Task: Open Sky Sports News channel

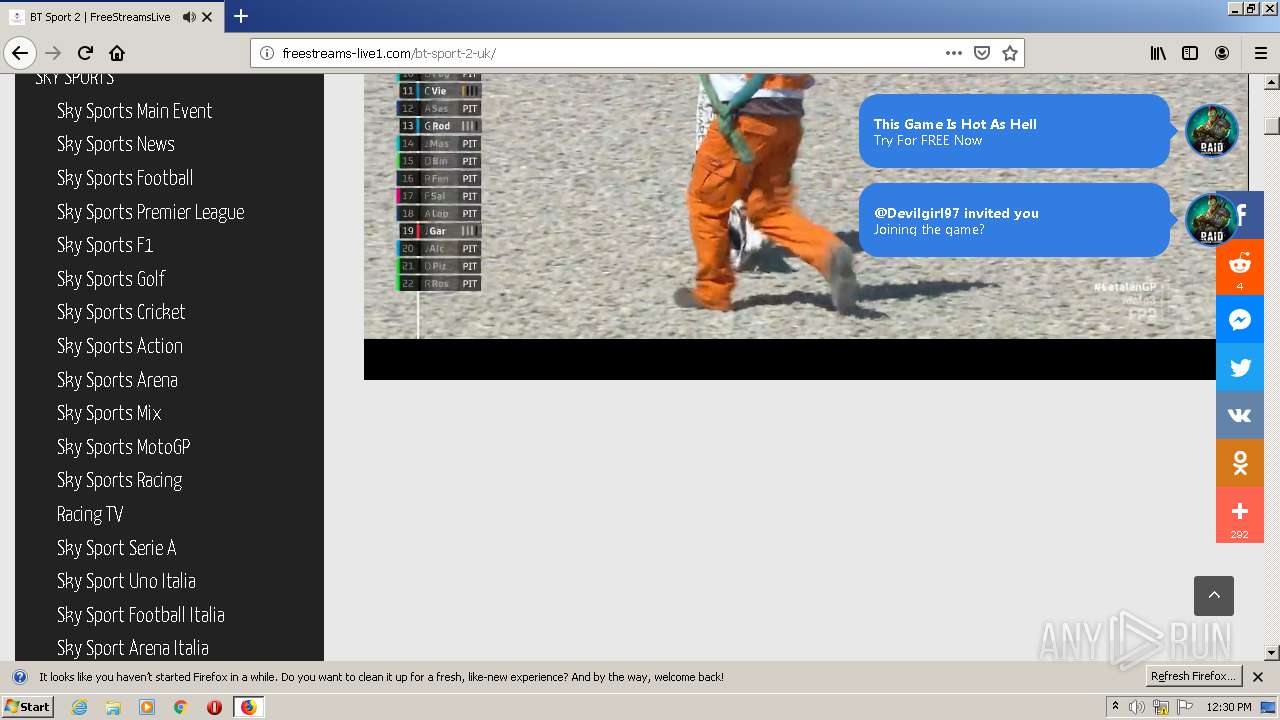Action: 116,144
